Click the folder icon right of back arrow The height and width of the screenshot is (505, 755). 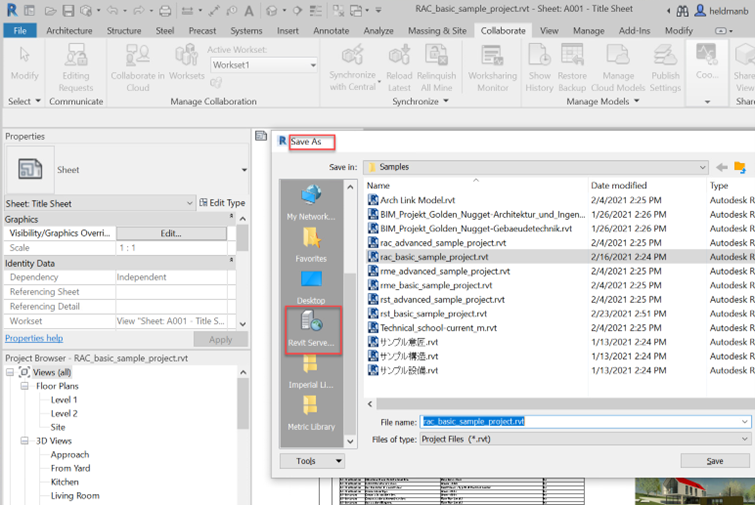click(x=740, y=167)
